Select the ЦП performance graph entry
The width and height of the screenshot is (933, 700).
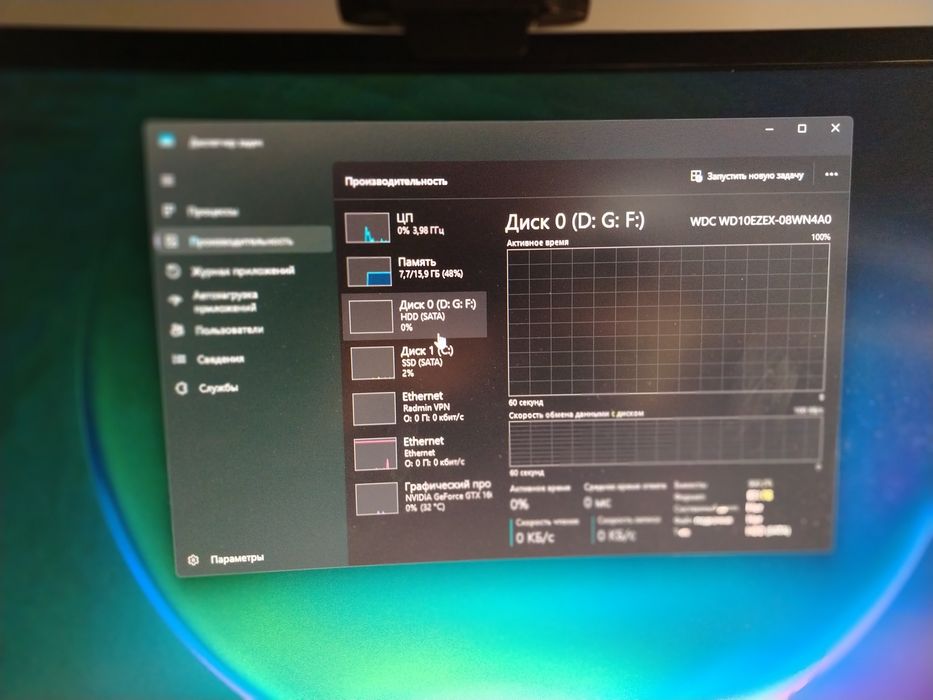(x=415, y=227)
